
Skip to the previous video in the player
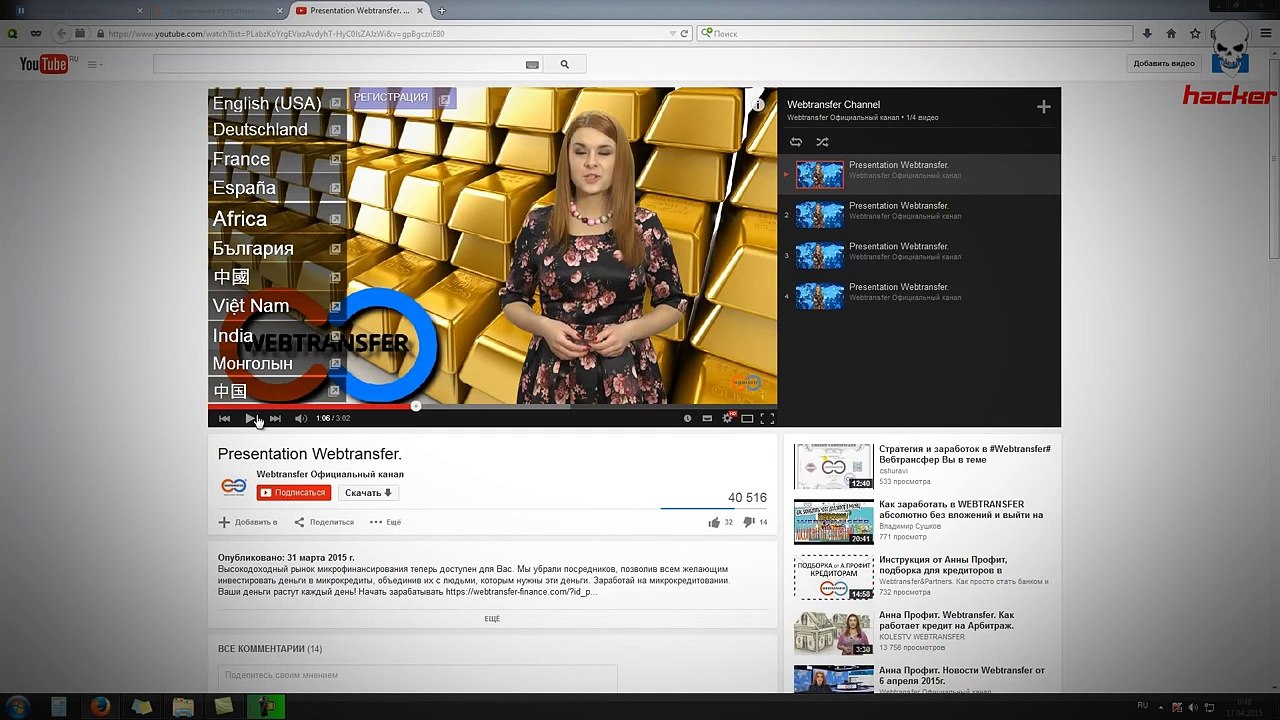224,418
